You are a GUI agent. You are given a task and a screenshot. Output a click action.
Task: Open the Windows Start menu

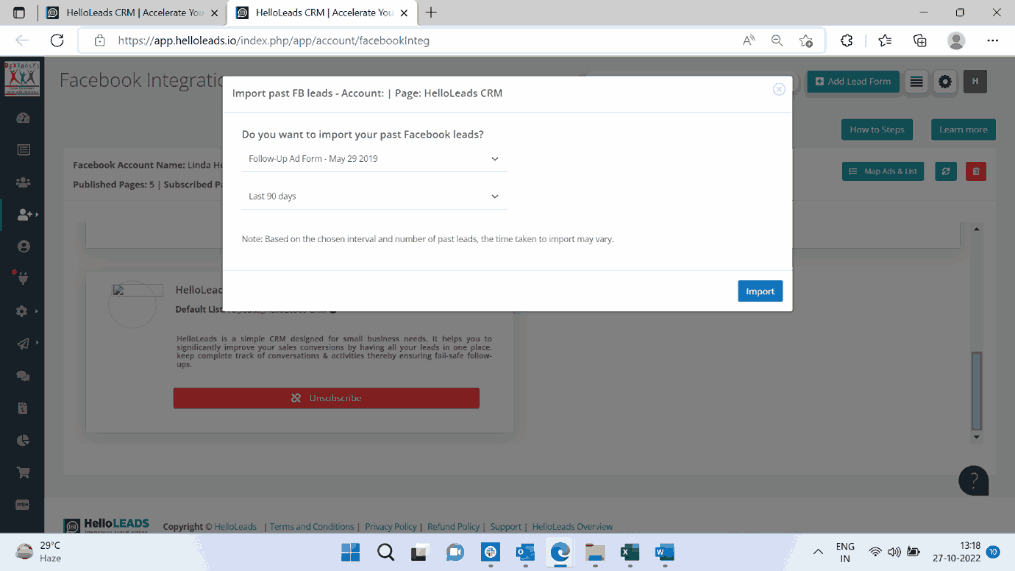point(350,552)
